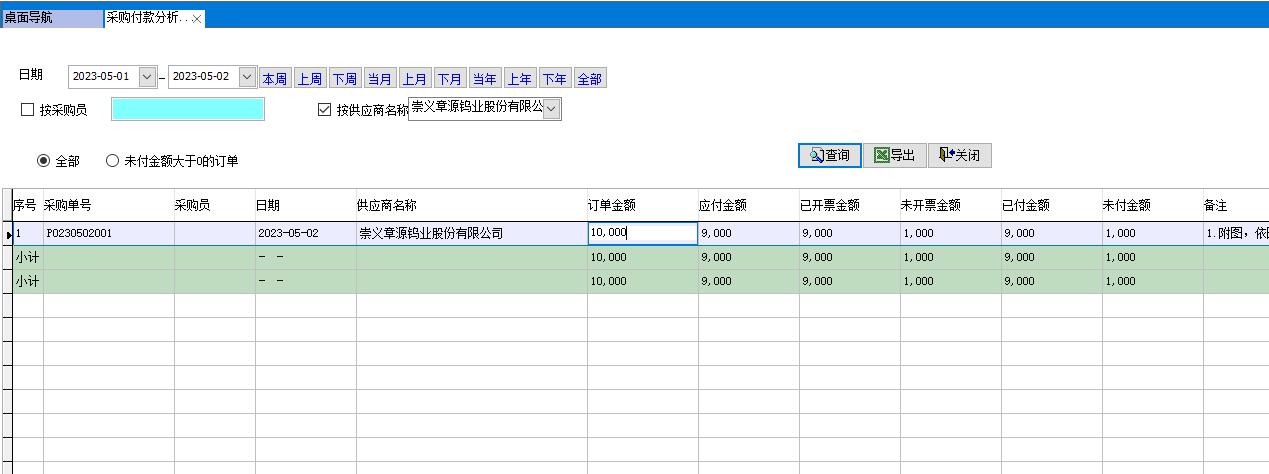Click the 本周 date shortcut
Image resolution: width=1269 pixels, height=474 pixels.
point(275,79)
